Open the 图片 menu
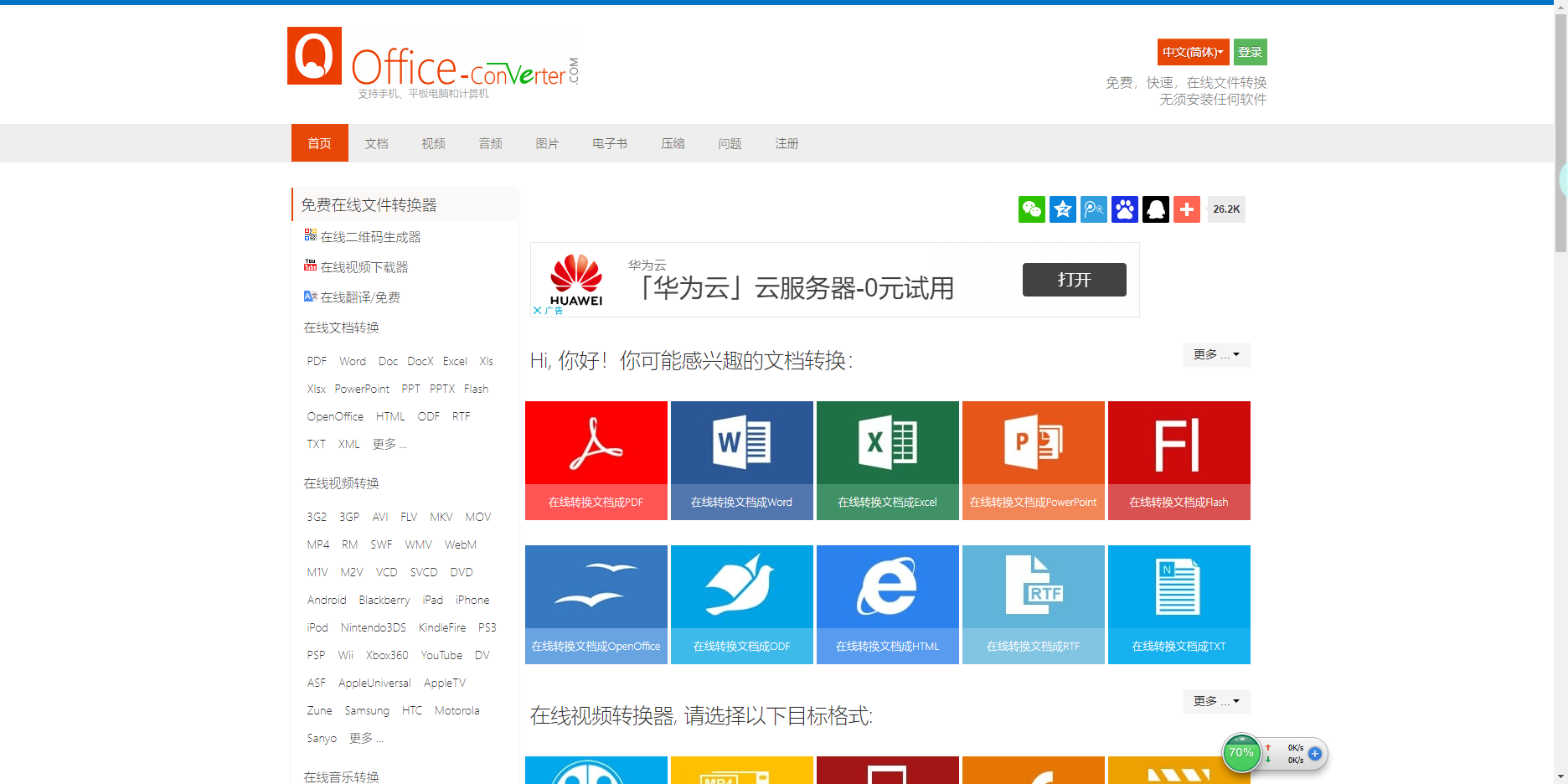The width and height of the screenshot is (1568, 784). 548,143
